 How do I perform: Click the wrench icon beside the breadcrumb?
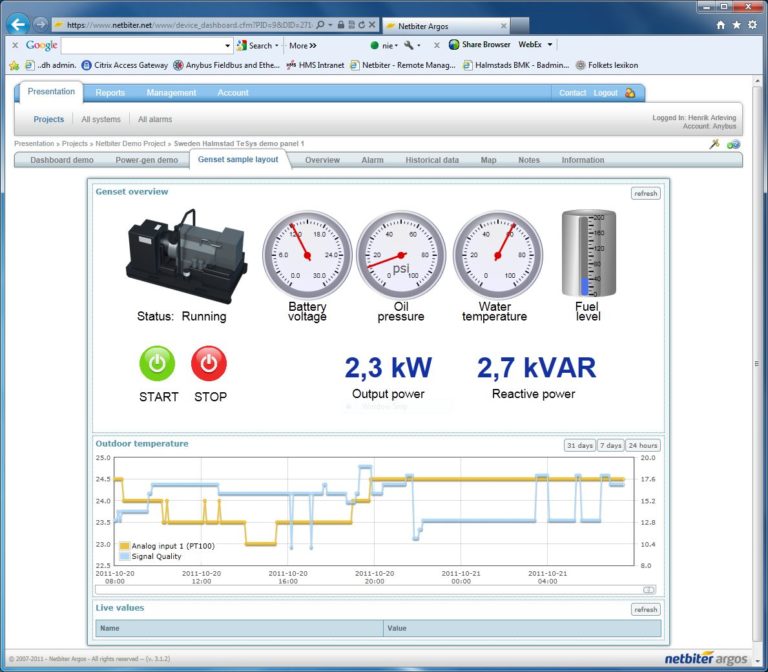pyautogui.click(x=715, y=144)
